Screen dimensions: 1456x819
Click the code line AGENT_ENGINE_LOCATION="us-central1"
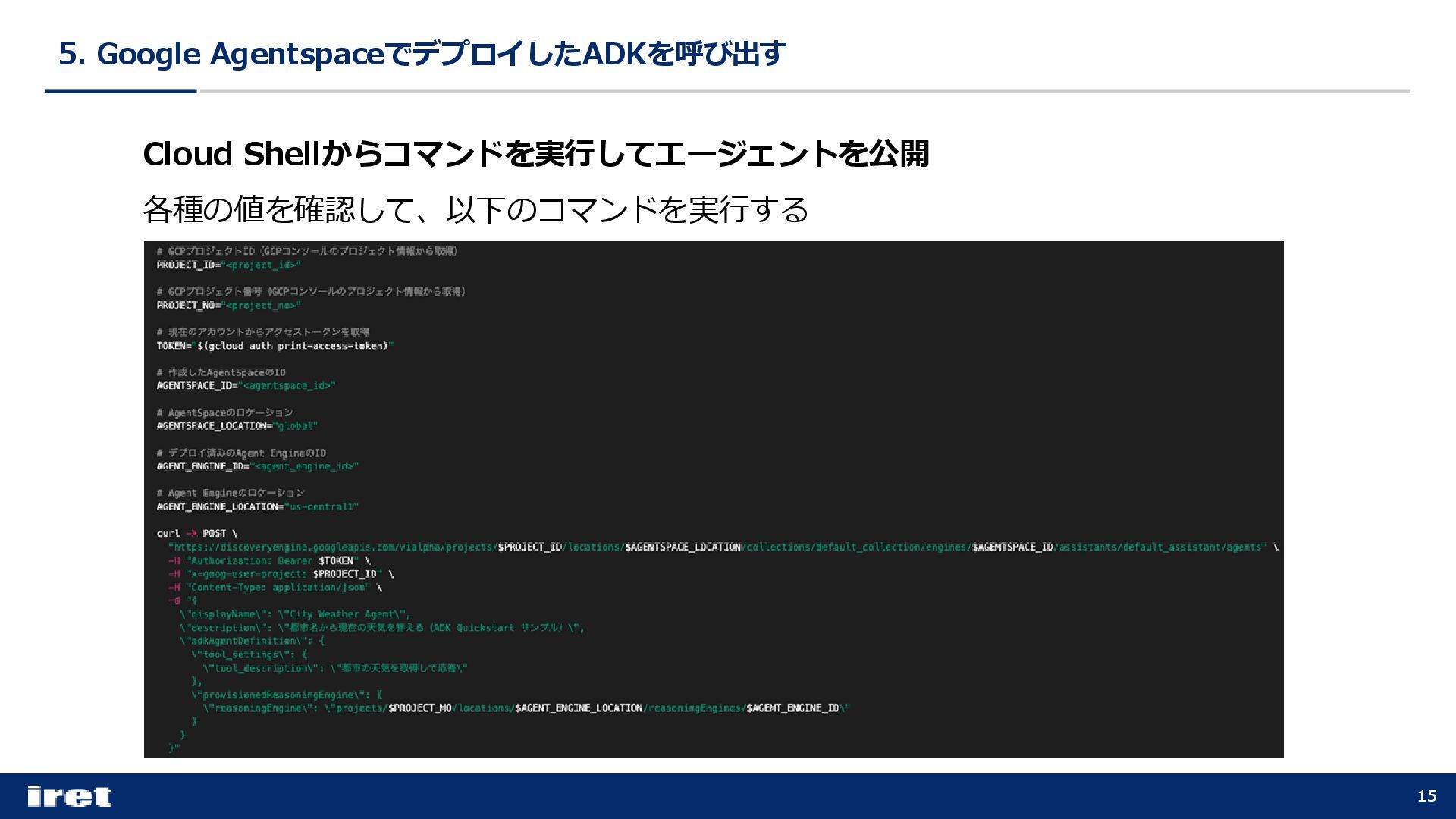258,507
